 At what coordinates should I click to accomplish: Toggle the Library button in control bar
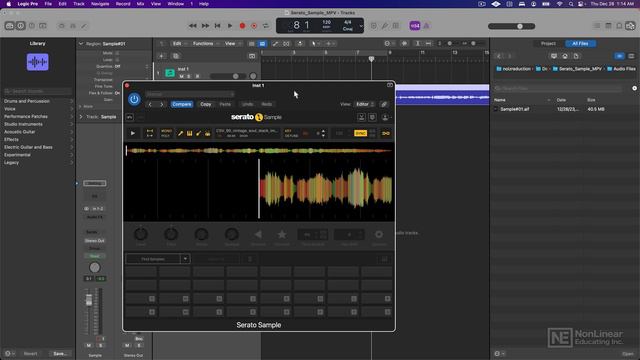tap(9, 26)
